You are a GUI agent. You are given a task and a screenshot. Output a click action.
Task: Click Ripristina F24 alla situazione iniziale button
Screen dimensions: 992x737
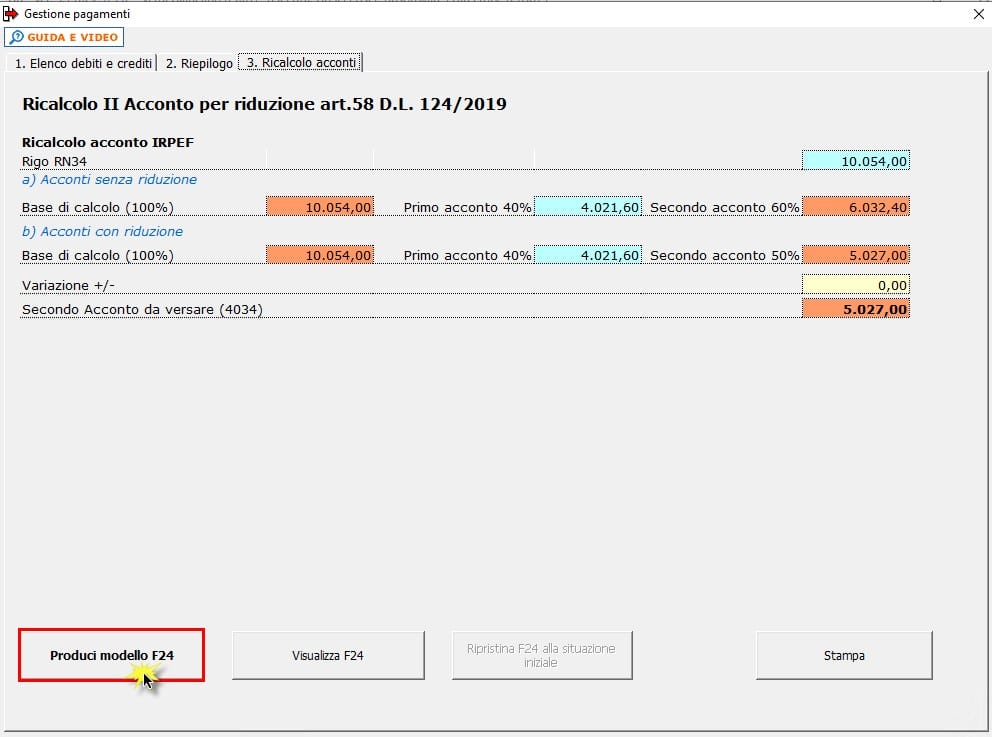[x=542, y=655]
